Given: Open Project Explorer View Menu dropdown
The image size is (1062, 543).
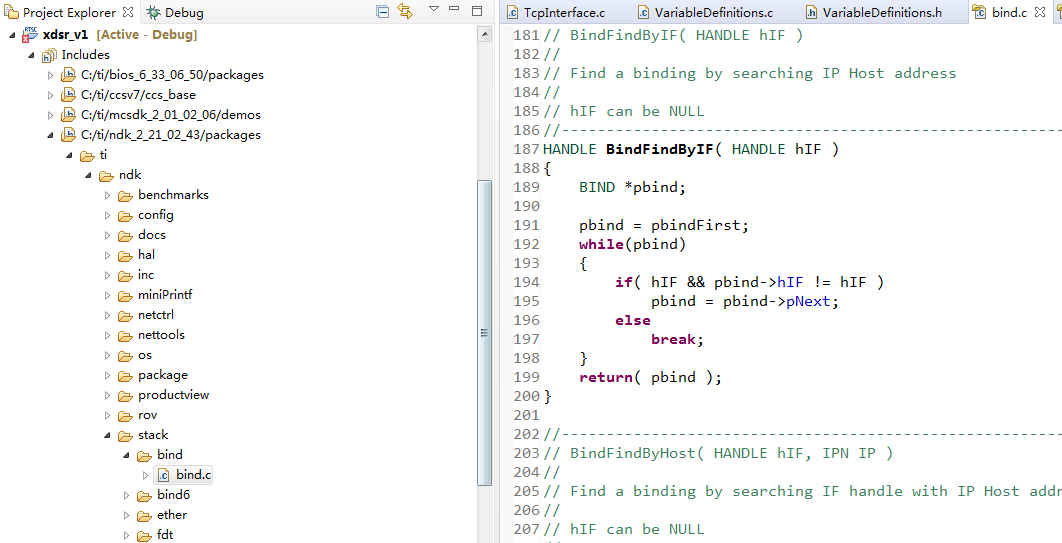Looking at the screenshot, I should (434, 9).
